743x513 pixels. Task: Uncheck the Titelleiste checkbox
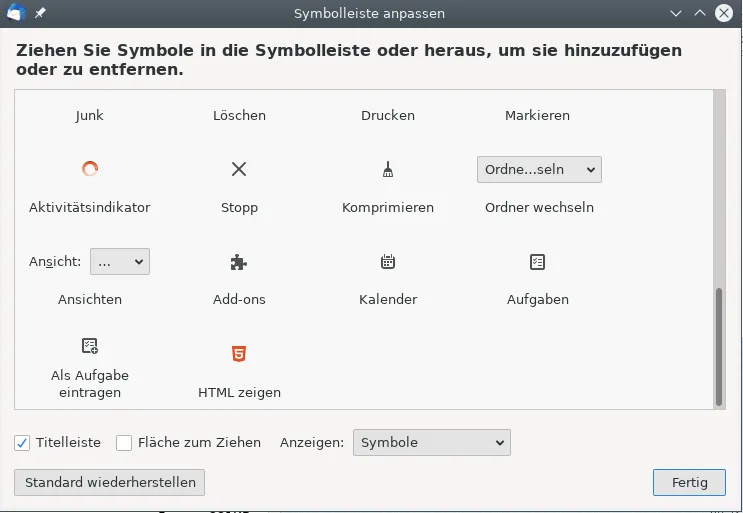[x=22, y=443]
